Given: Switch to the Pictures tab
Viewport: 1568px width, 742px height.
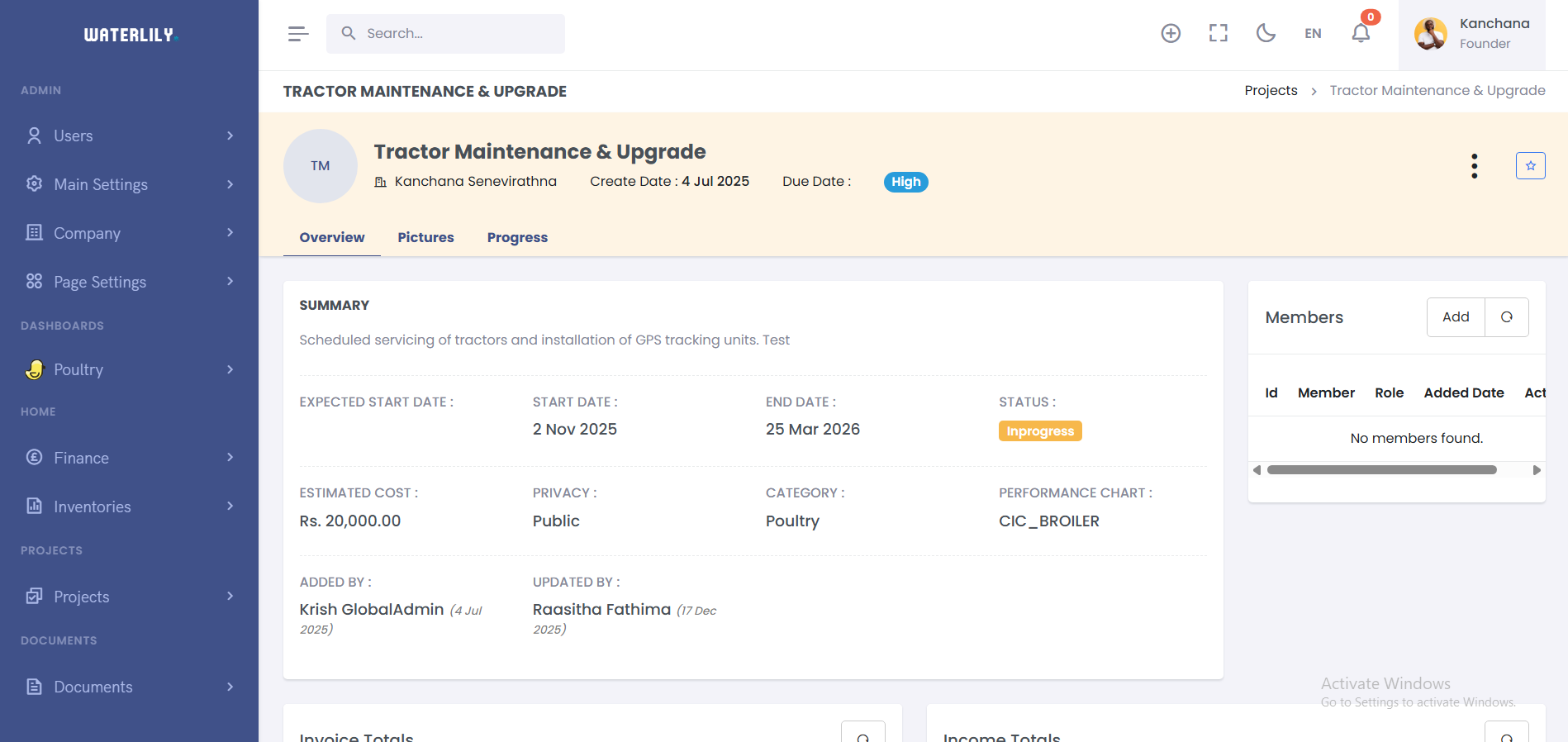Looking at the screenshot, I should point(425,237).
